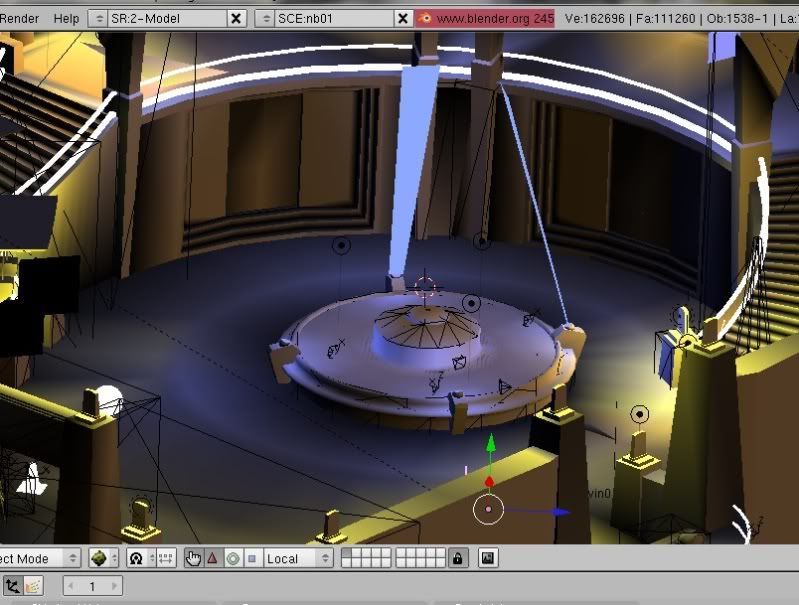The height and width of the screenshot is (605, 799).
Task: Enable the translate manipulator triangle
Action: tap(212, 559)
